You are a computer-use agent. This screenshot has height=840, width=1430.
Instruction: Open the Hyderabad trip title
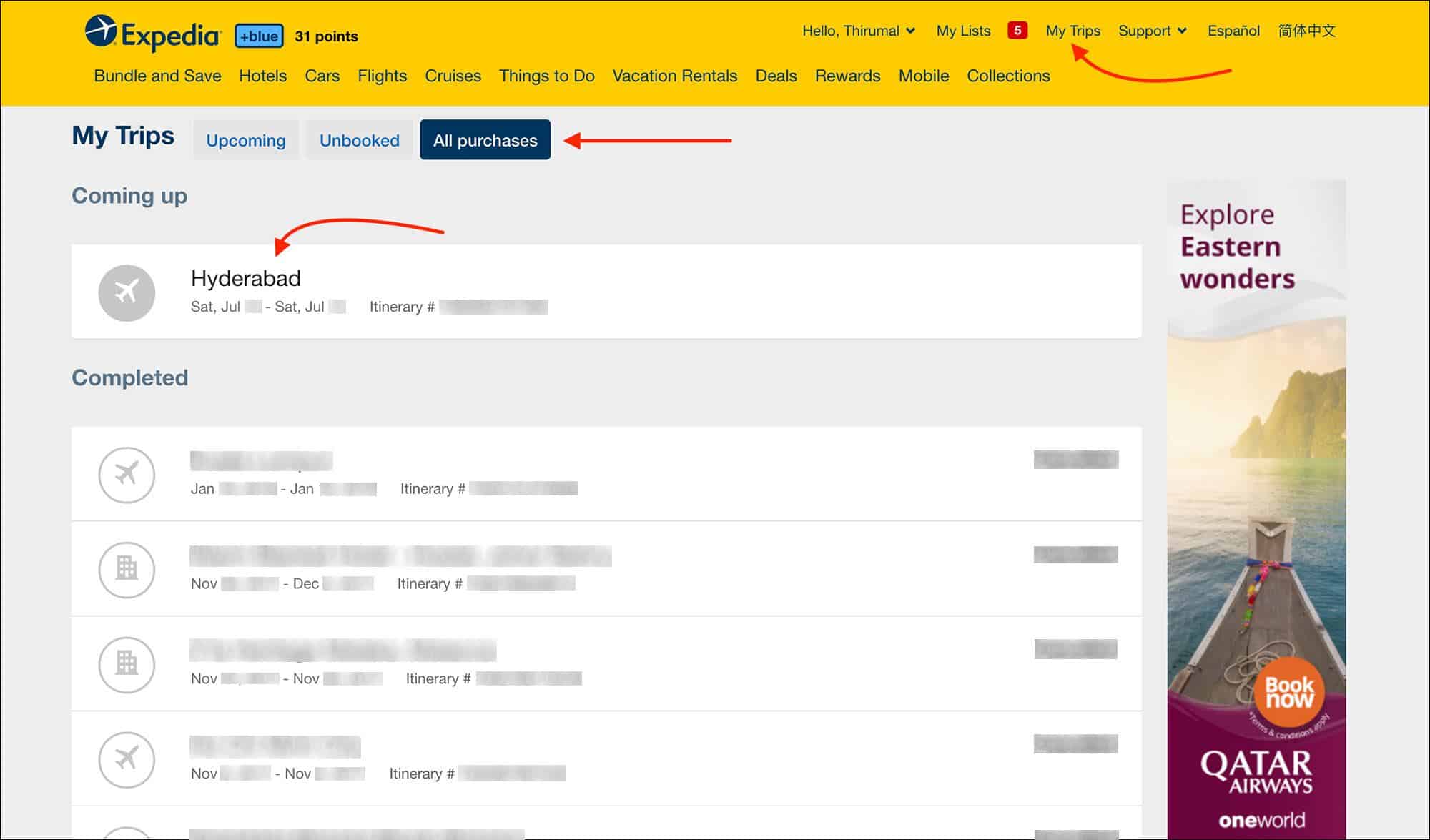pos(245,278)
